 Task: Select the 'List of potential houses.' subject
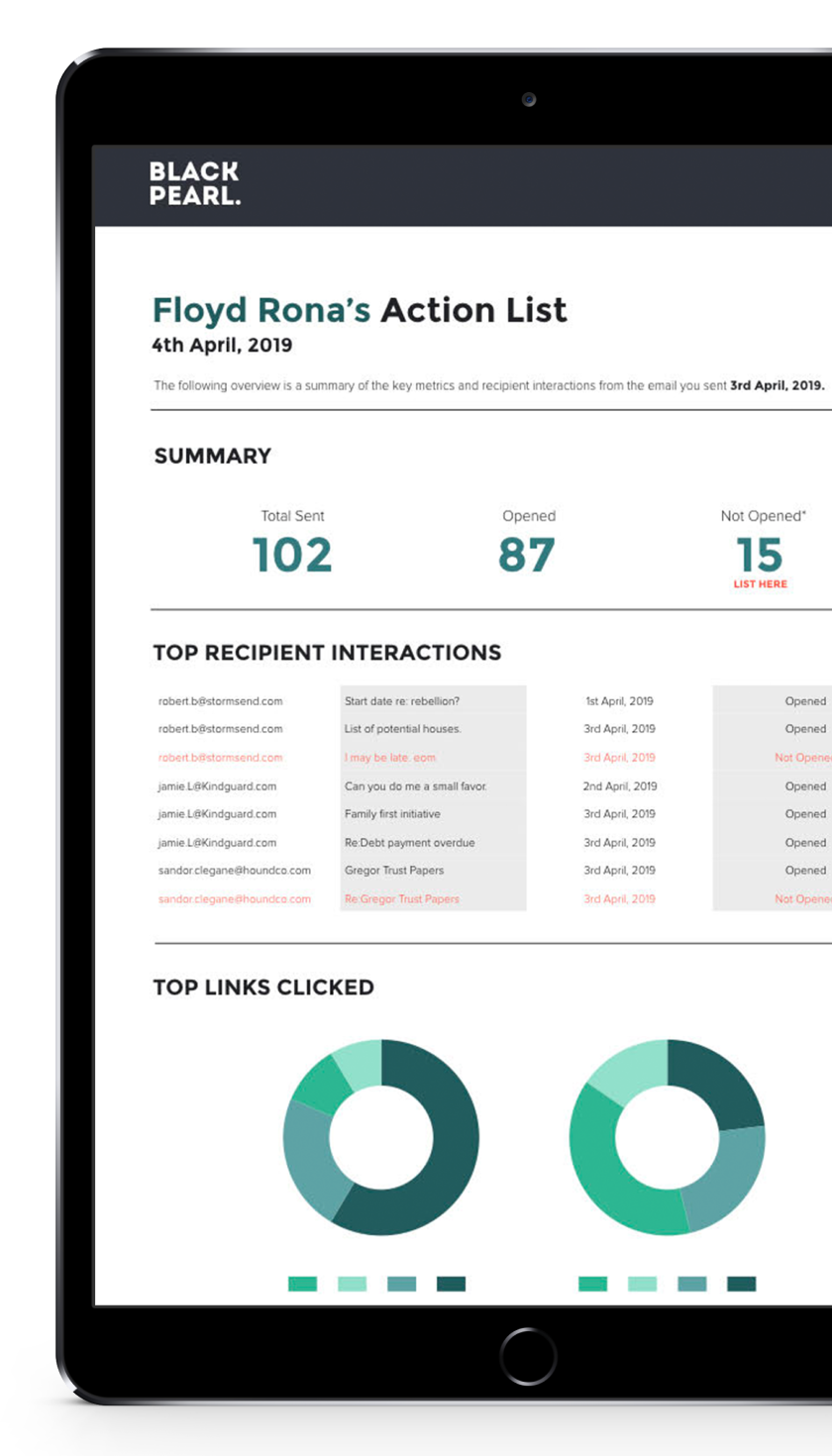(403, 729)
